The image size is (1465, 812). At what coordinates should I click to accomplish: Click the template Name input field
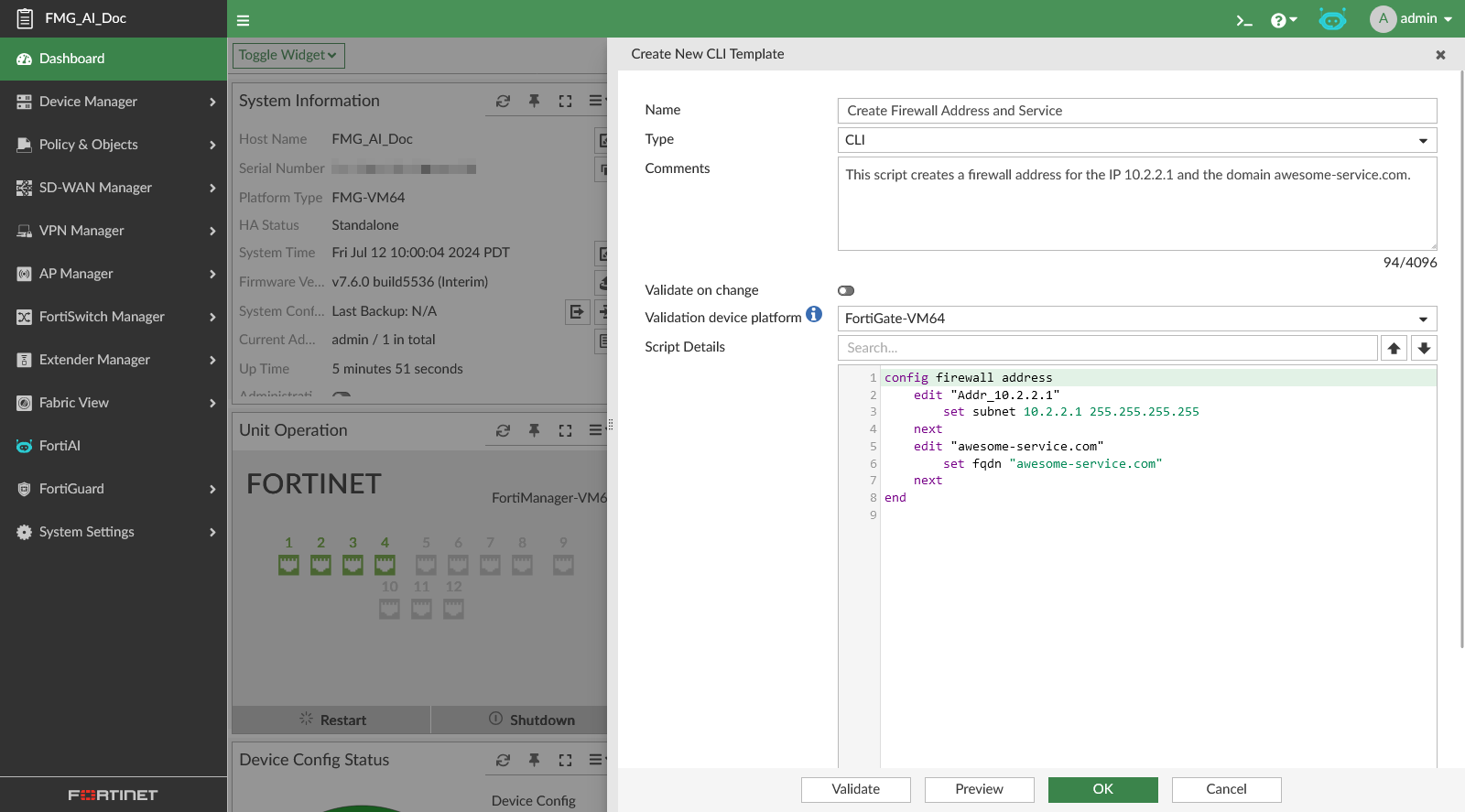click(1136, 111)
